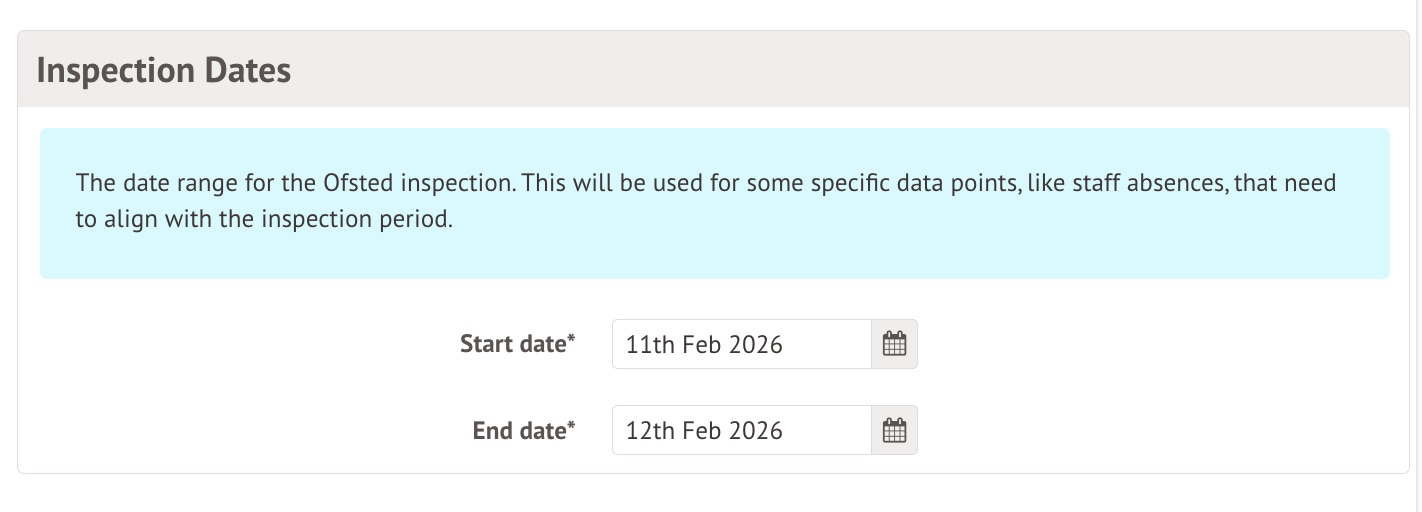
Task: Click the grey Inspection Dates header bar
Action: [800, 71]
